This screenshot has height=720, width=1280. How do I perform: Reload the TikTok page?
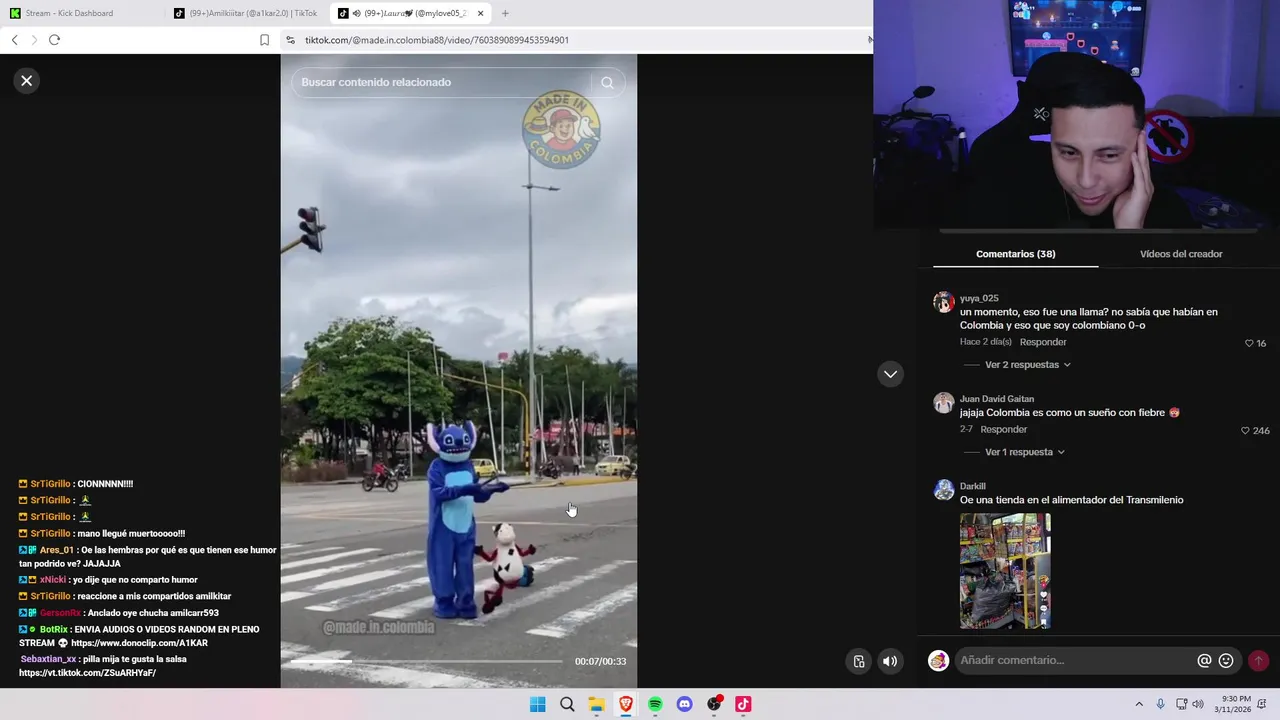[55, 40]
